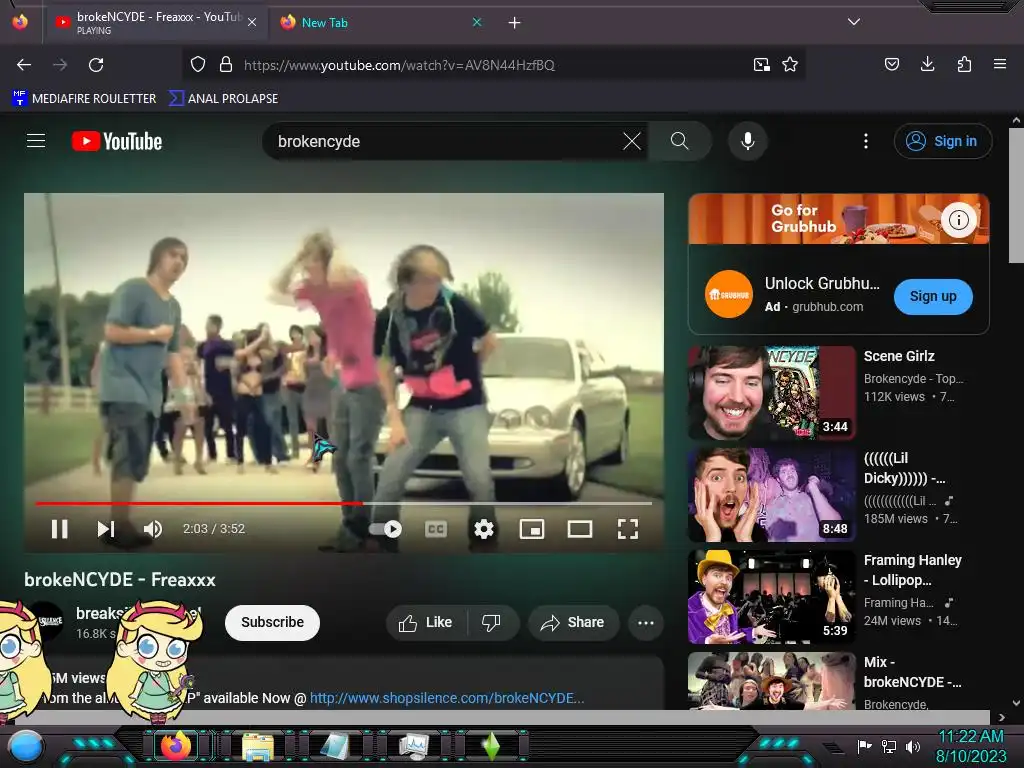Open The Sims icon in taskbar
This screenshot has height=768, width=1024.
[491, 746]
